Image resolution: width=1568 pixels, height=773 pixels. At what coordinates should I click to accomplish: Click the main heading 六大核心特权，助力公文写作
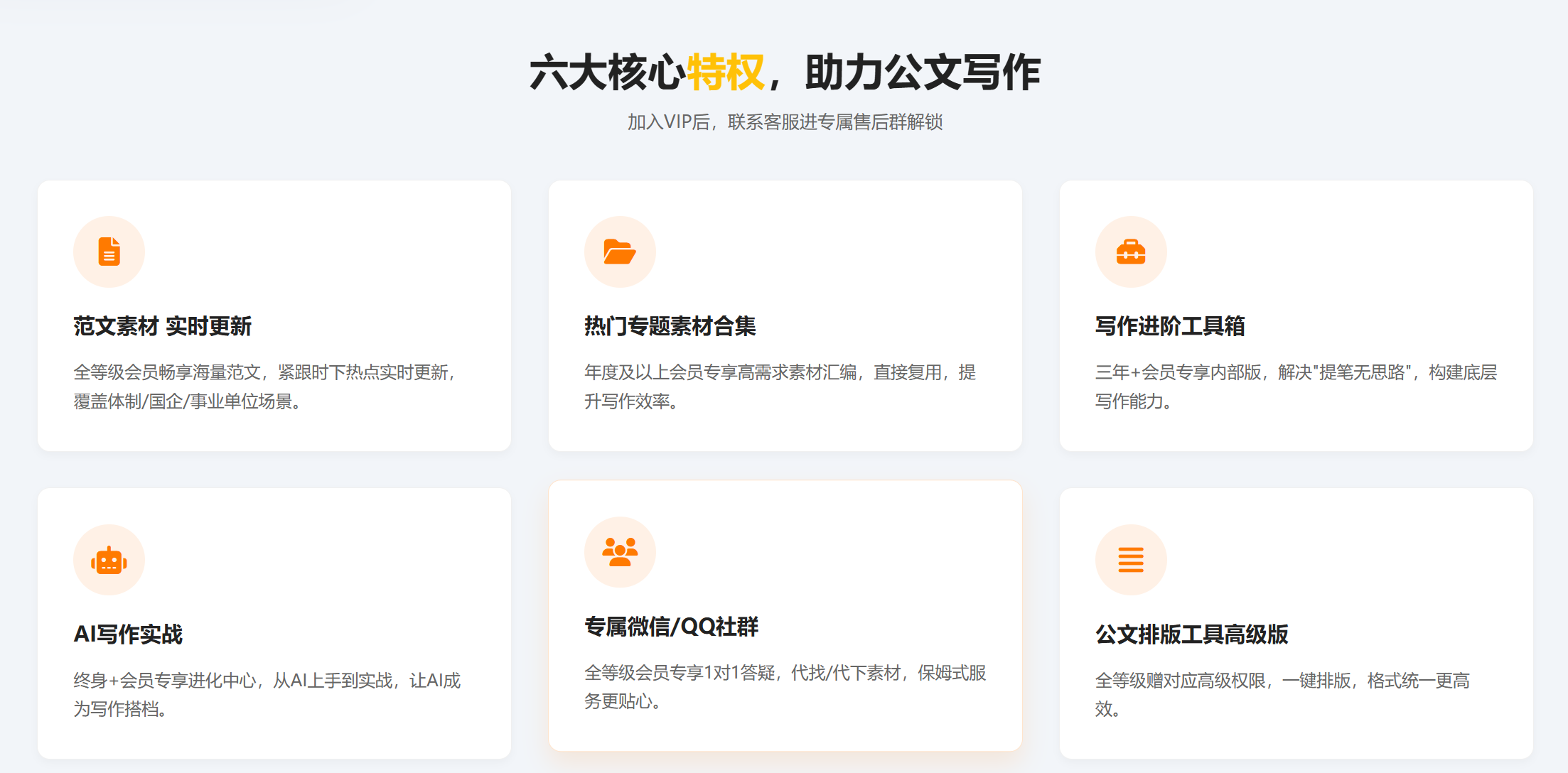[x=784, y=72]
